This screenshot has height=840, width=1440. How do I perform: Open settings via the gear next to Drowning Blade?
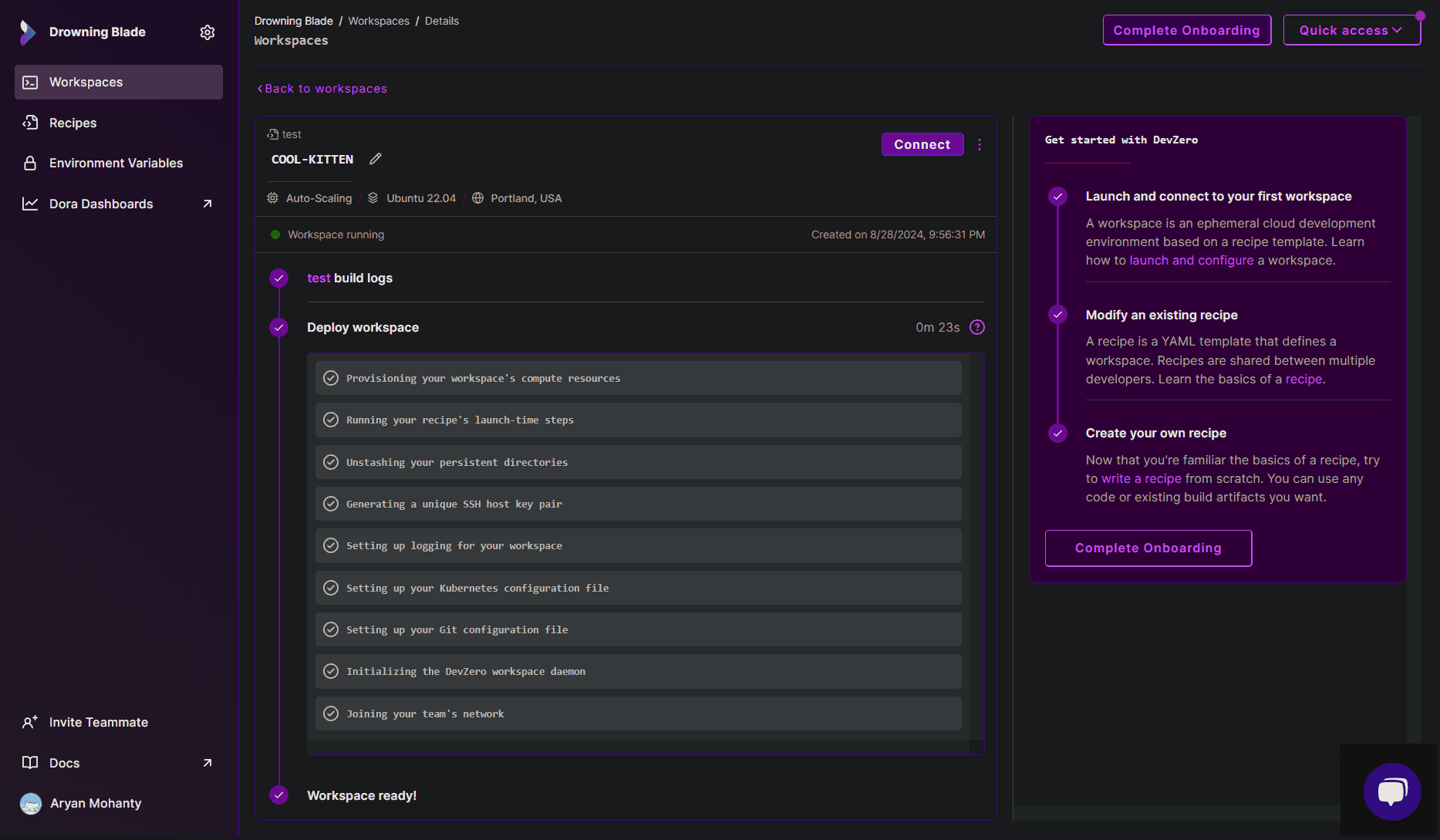[207, 32]
